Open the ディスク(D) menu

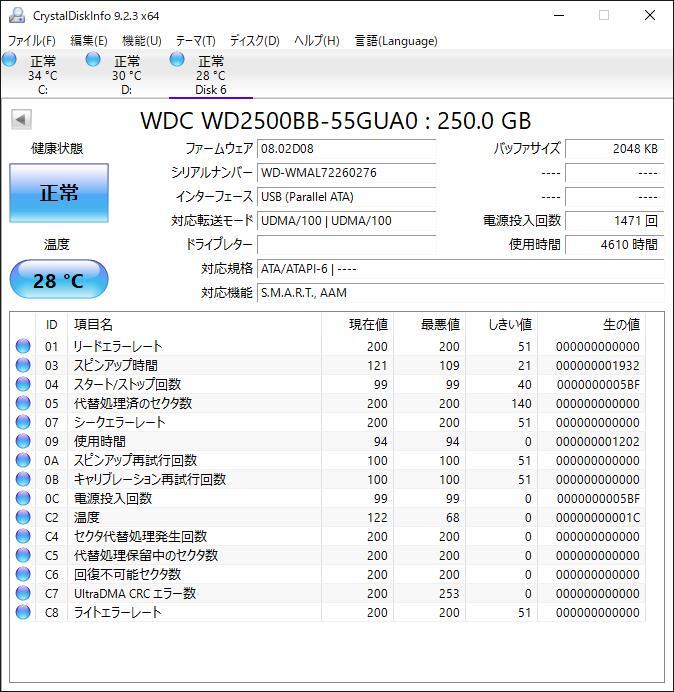click(x=255, y=41)
